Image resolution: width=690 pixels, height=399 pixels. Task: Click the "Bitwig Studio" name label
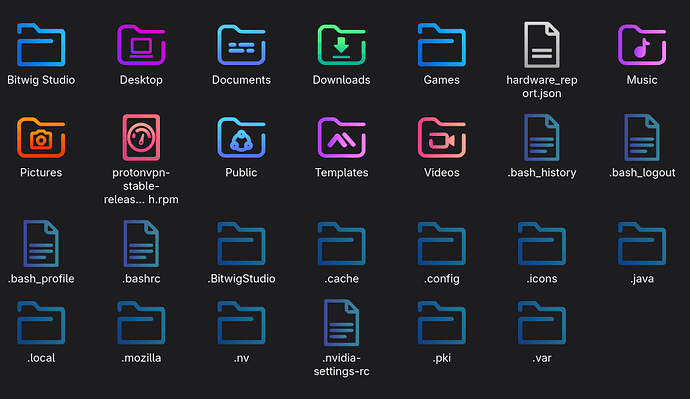point(41,80)
